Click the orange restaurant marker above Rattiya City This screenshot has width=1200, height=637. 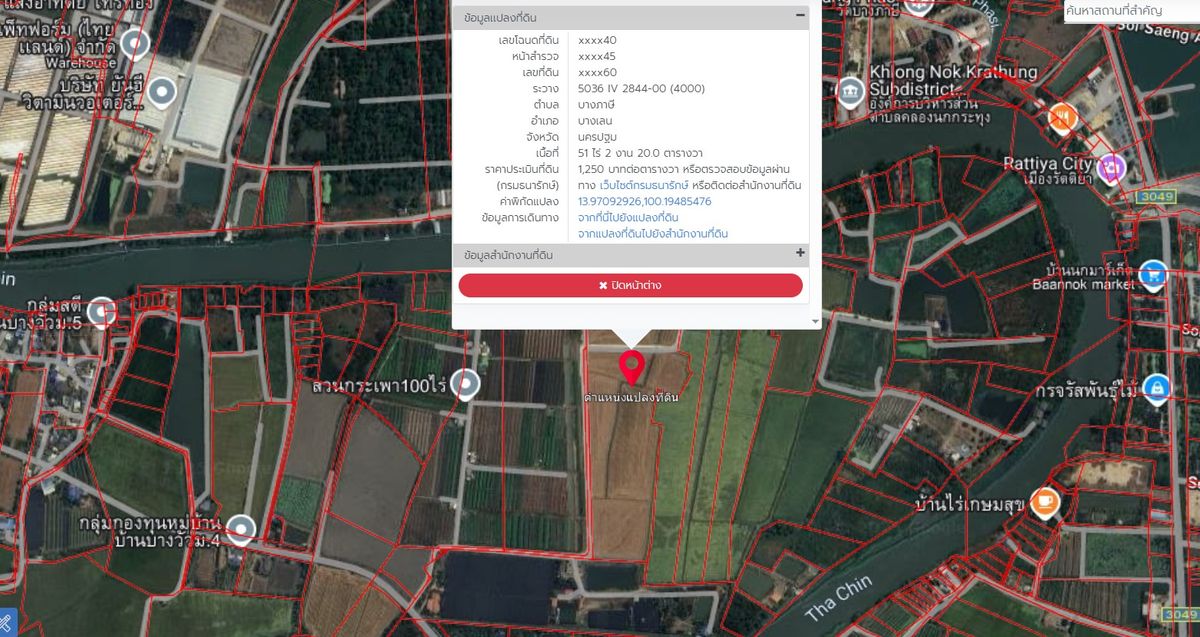(1062, 118)
